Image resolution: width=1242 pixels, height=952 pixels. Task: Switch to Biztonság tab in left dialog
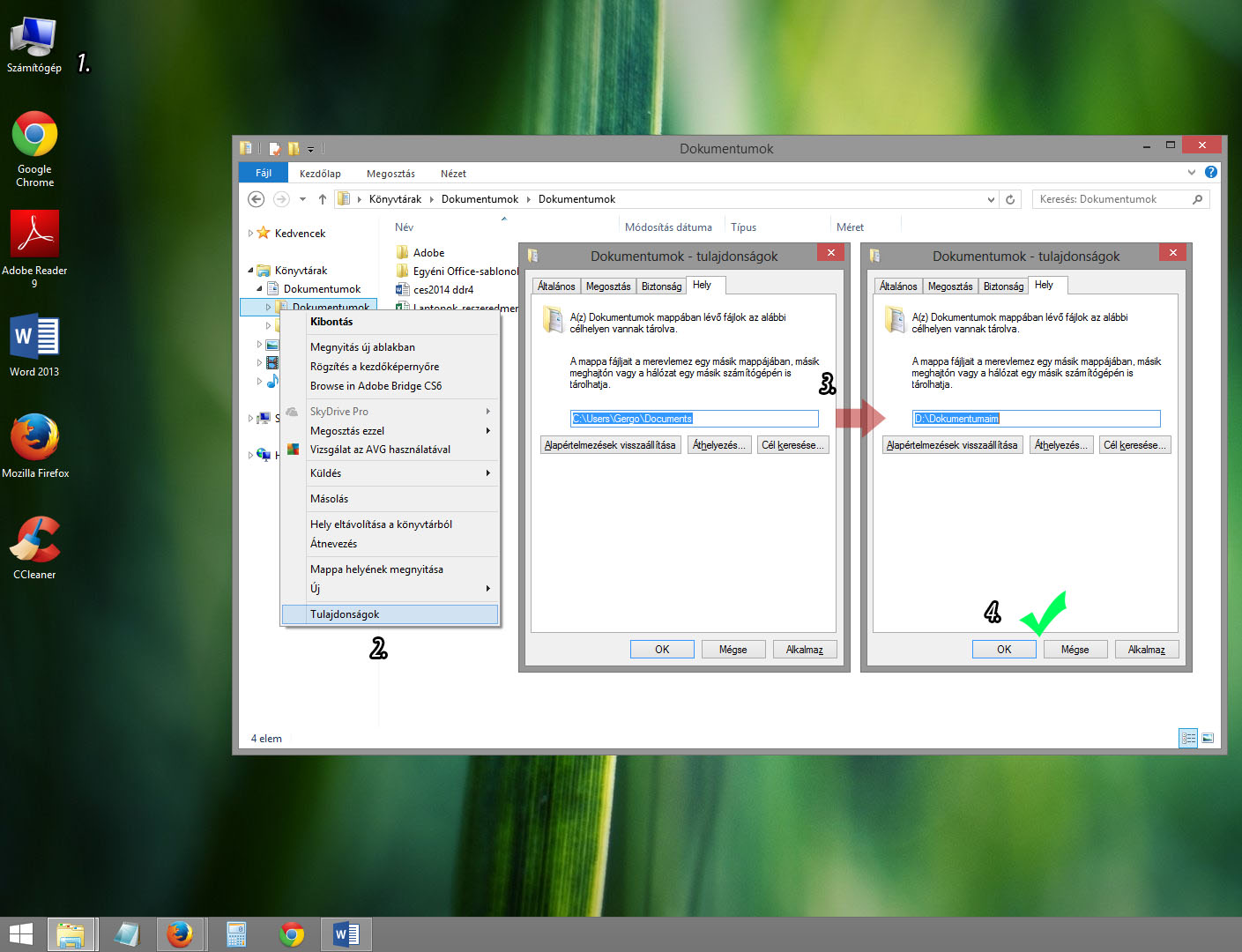661,286
